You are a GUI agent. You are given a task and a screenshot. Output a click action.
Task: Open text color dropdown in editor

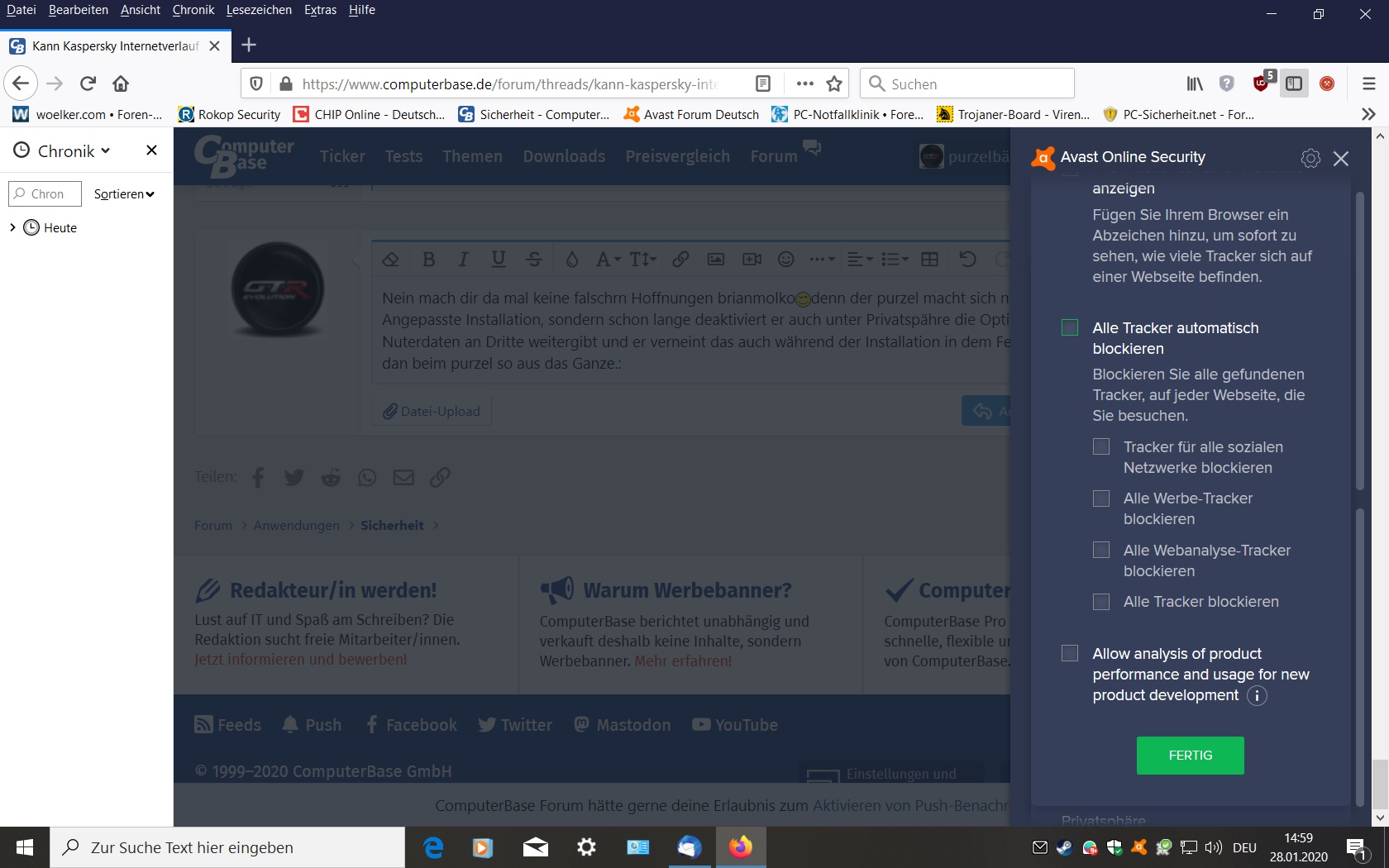click(608, 260)
